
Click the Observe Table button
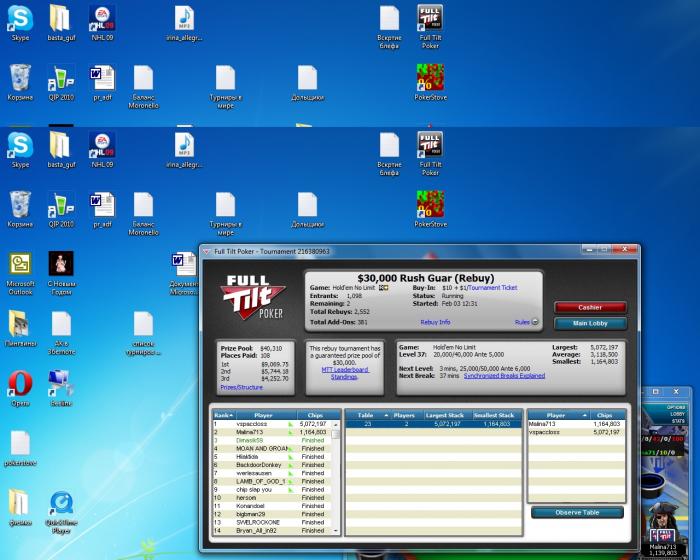(577, 513)
